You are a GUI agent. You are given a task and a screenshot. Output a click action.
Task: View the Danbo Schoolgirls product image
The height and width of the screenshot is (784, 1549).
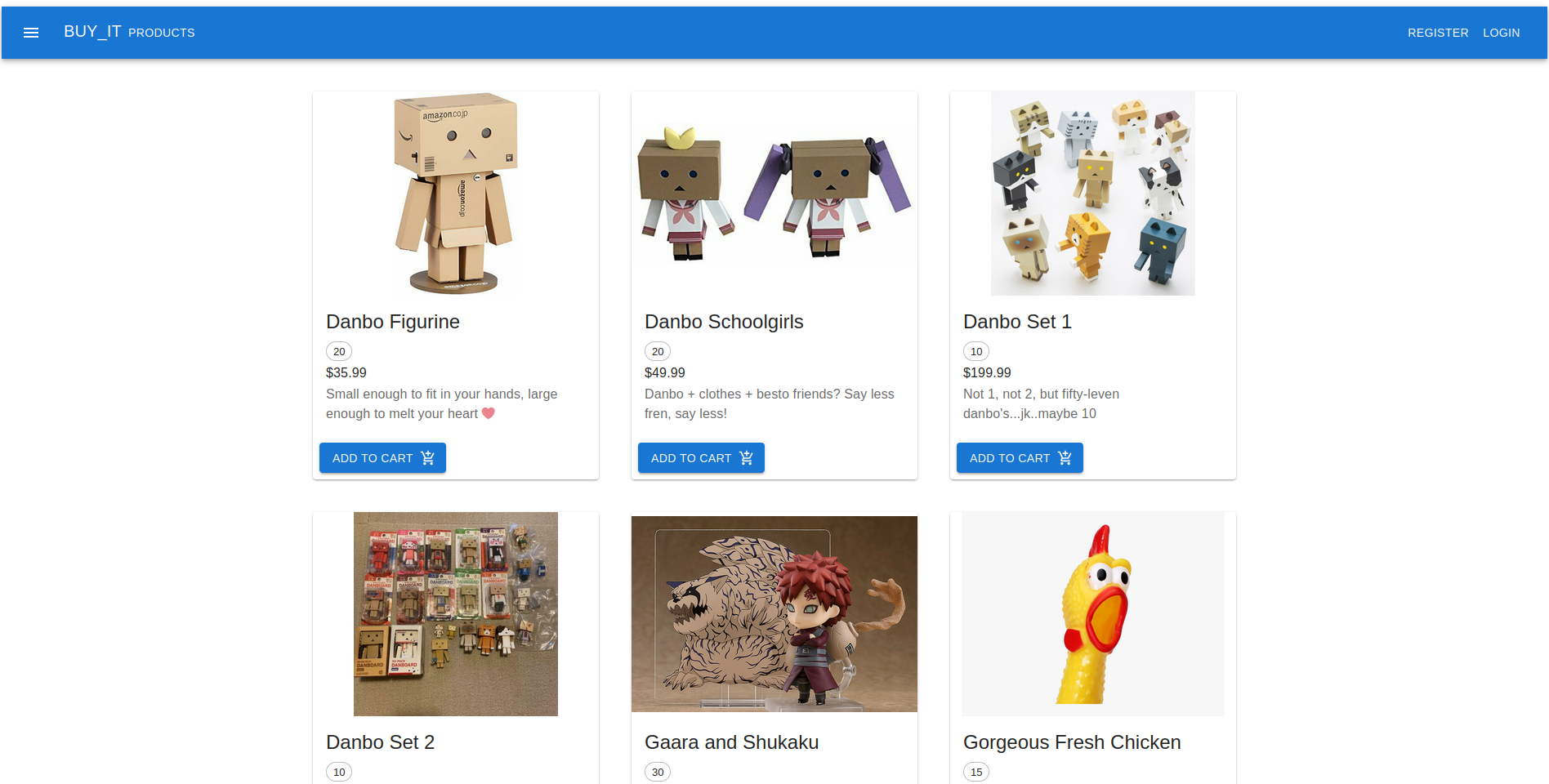(x=774, y=194)
